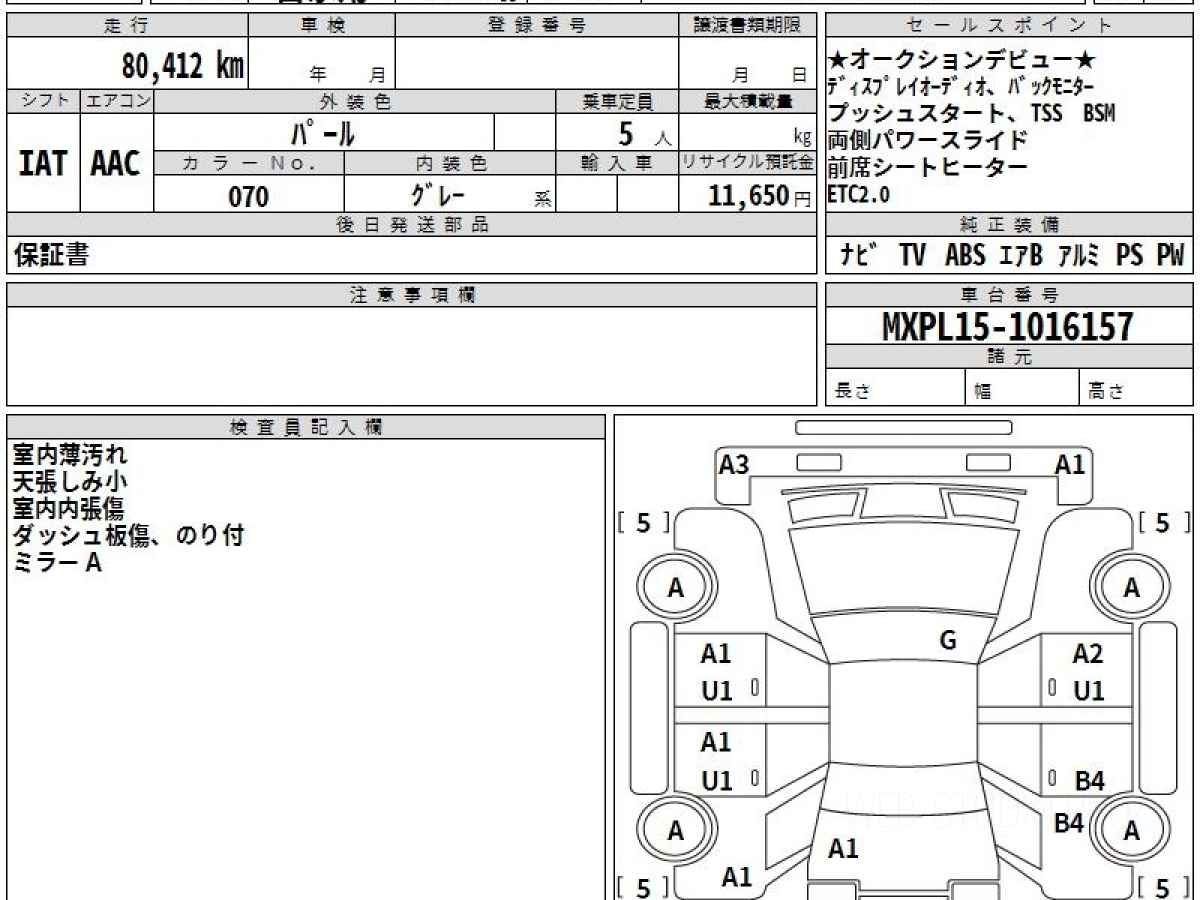
Task: Click the 乗車定員 header
Action: [x=617, y=101]
